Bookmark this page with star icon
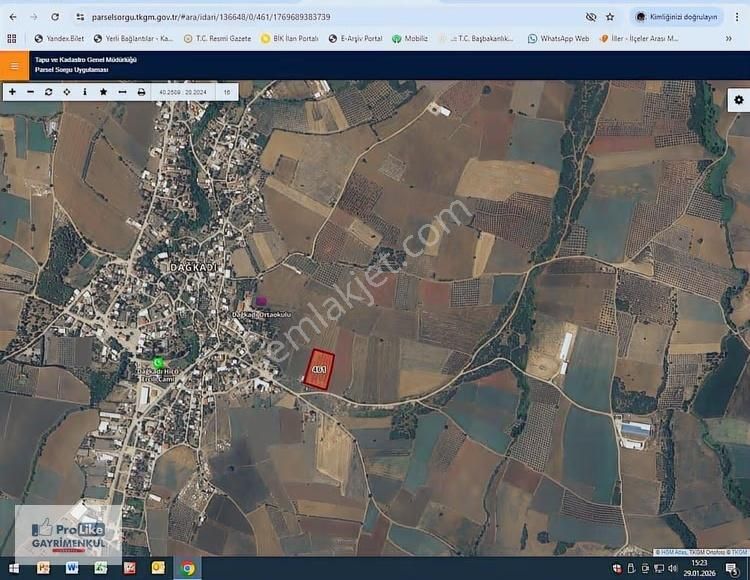This screenshot has width=750, height=580. [x=610, y=17]
